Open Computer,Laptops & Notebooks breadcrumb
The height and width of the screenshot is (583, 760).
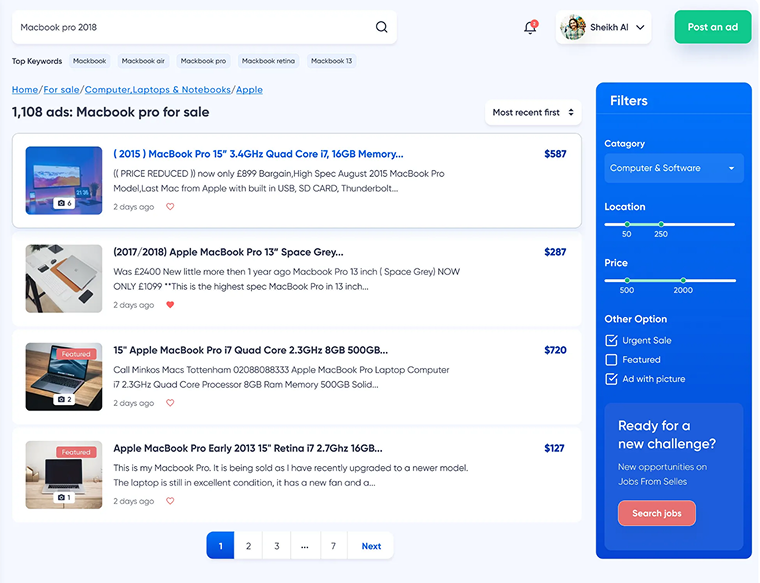pyautogui.click(x=158, y=90)
